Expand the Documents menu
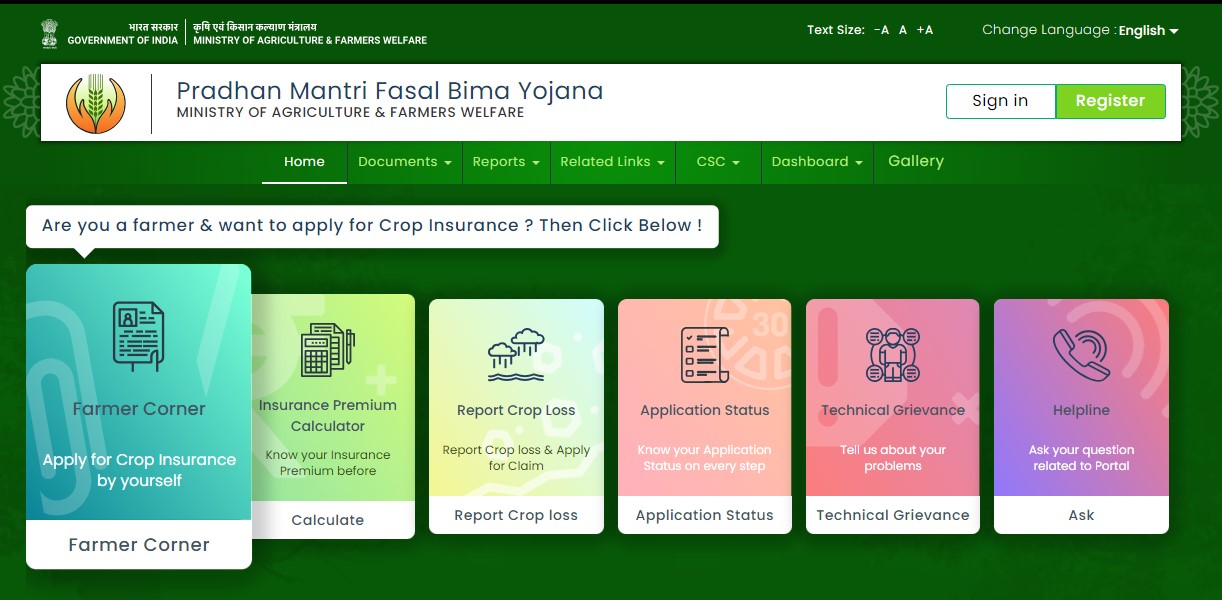This screenshot has width=1222, height=600. (405, 162)
